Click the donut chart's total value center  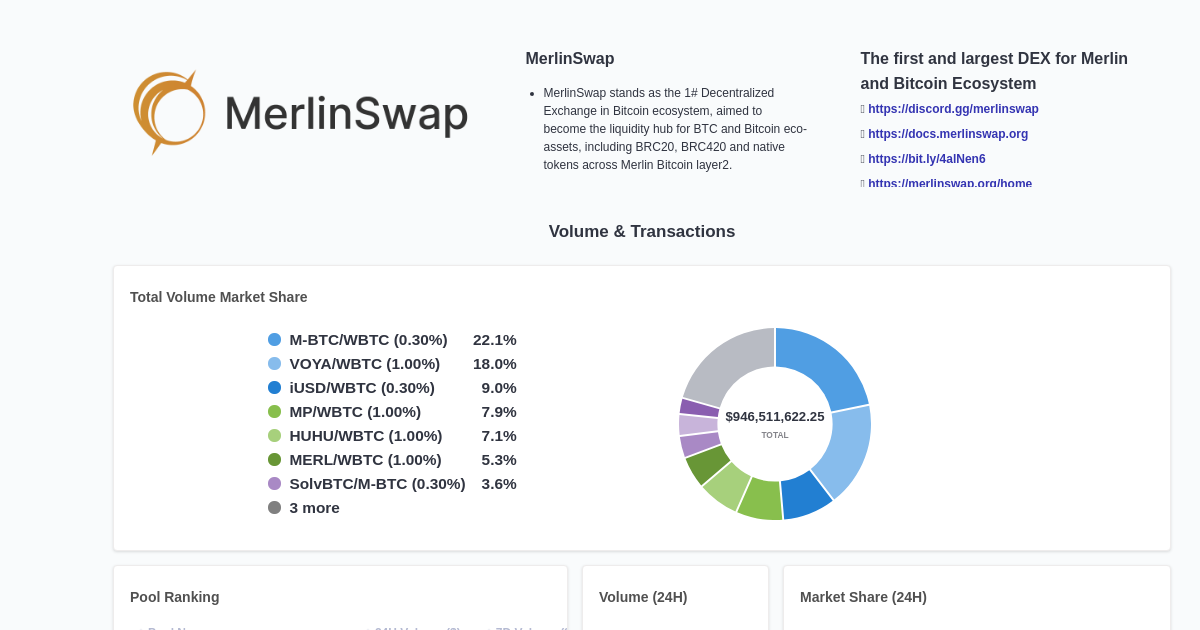tap(775, 414)
